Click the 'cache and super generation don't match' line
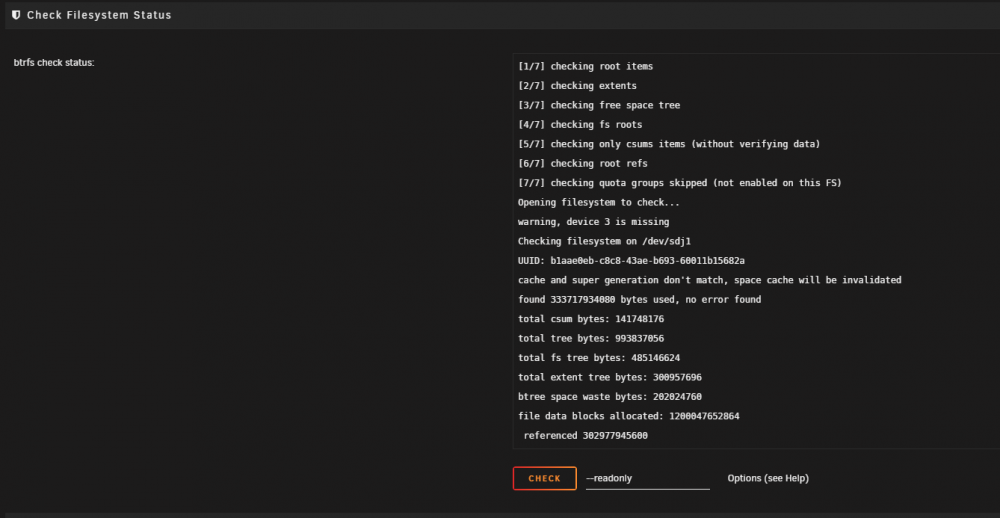Viewport: 1000px width, 518px height. 709,280
